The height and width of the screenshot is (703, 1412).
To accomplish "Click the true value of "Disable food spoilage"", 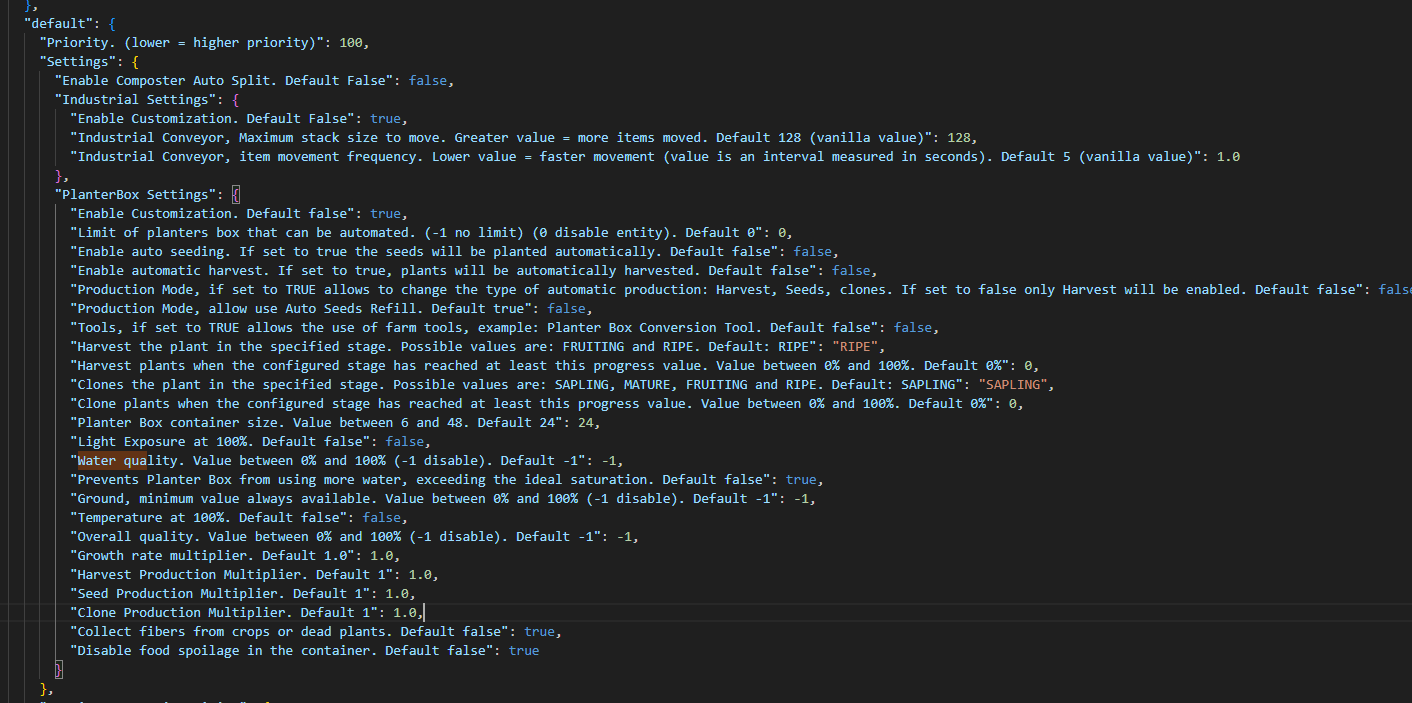I will 524,650.
